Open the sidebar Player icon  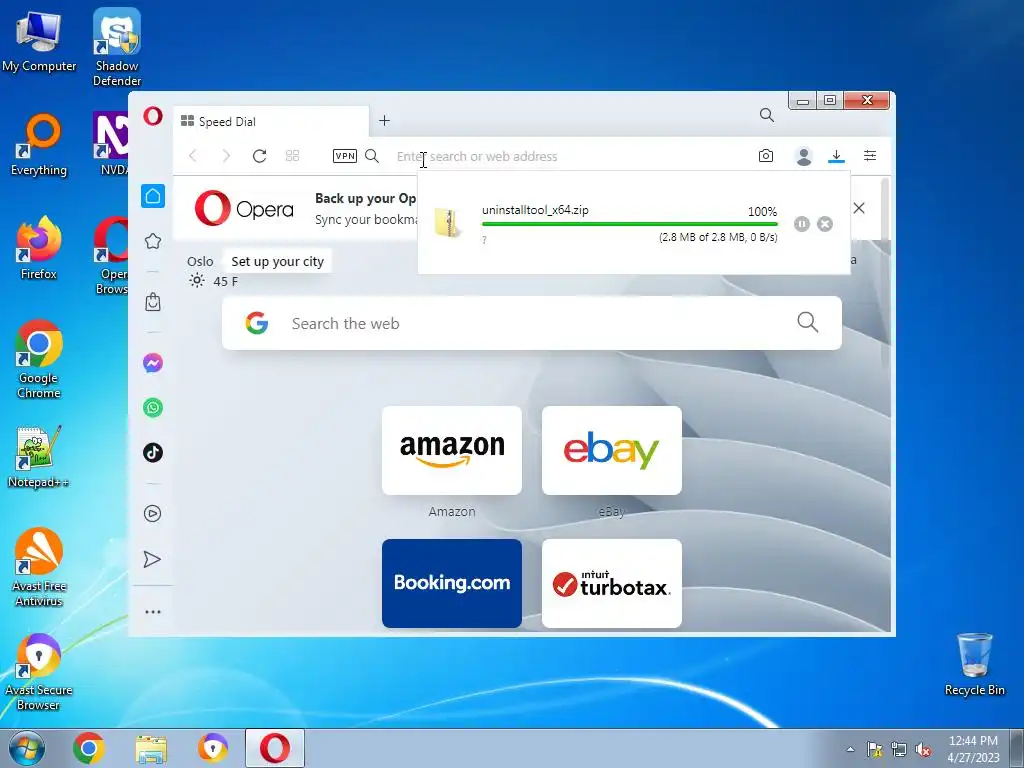pos(153,513)
